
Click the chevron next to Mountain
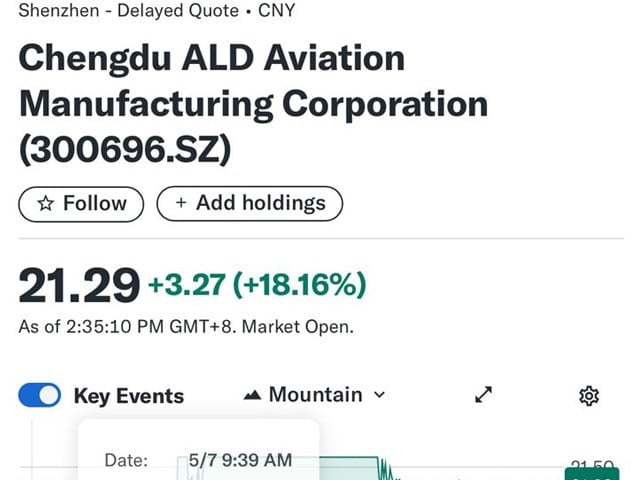point(379,395)
